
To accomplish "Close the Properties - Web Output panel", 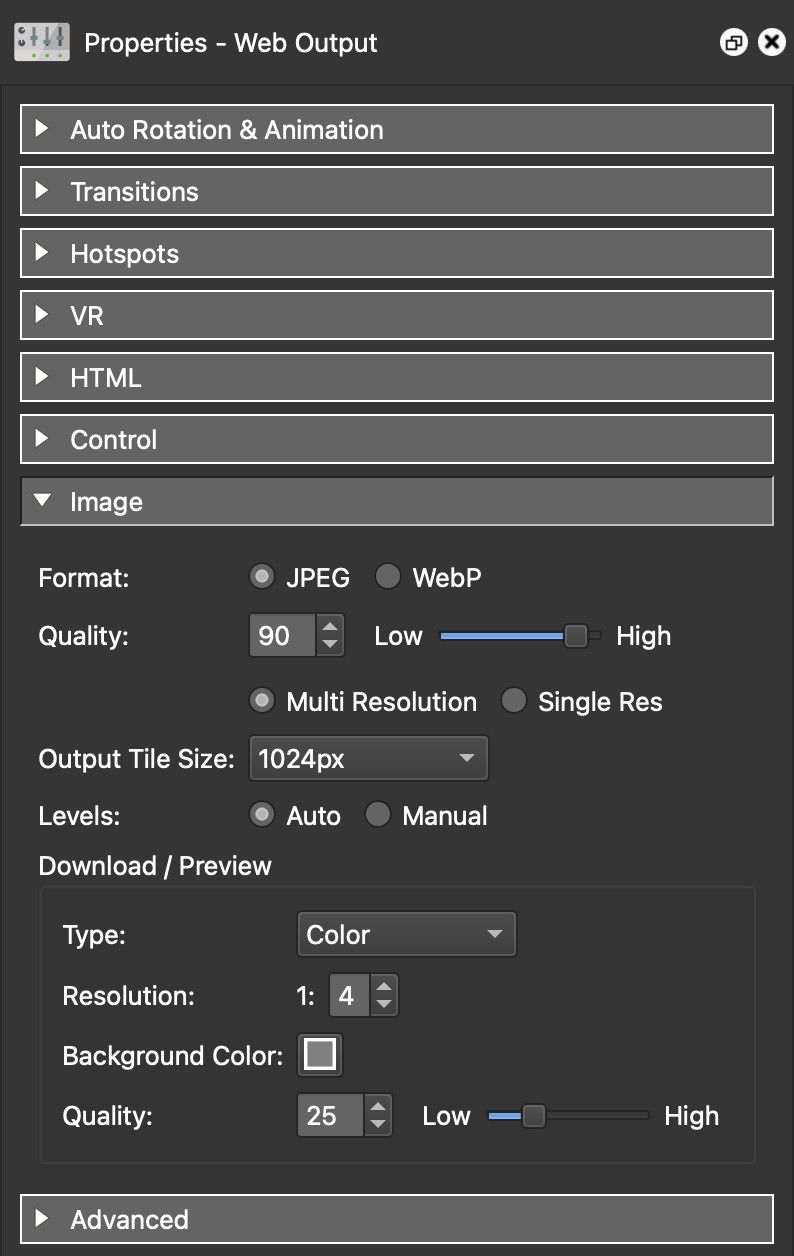I will pyautogui.click(x=771, y=43).
